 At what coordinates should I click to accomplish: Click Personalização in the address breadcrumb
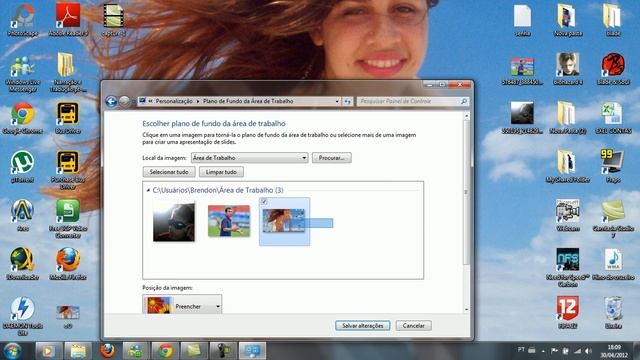pyautogui.click(x=174, y=101)
